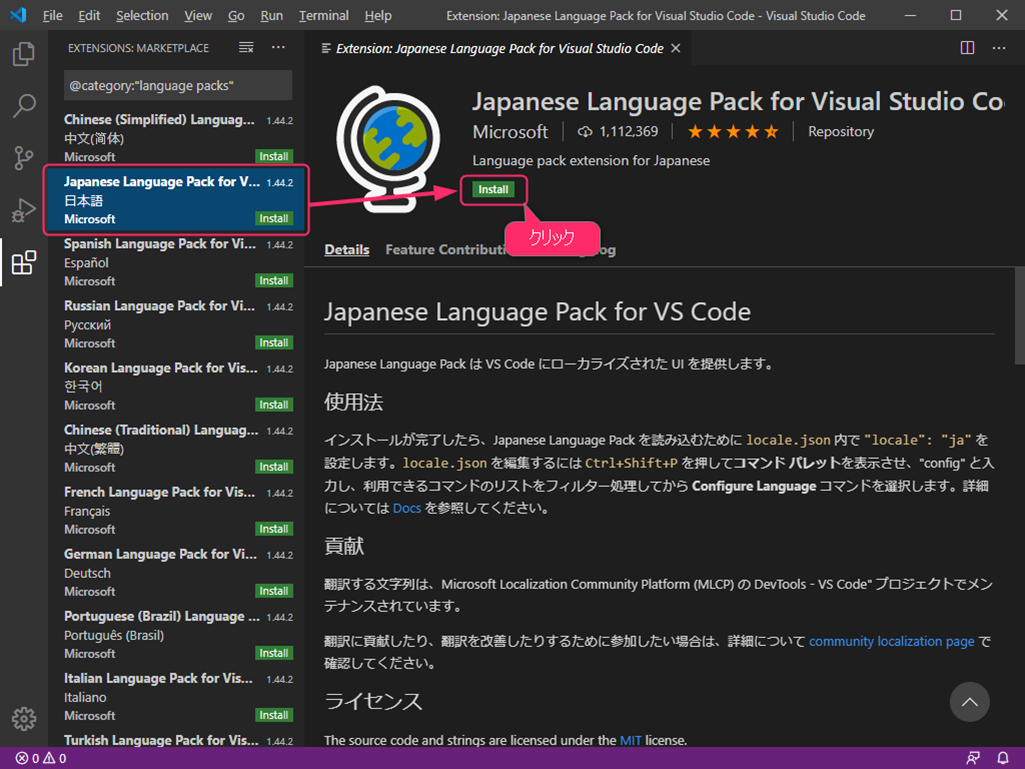This screenshot has height=769, width=1025.
Task: Click the extension details vertical scrollbar
Action: pos(1019,316)
